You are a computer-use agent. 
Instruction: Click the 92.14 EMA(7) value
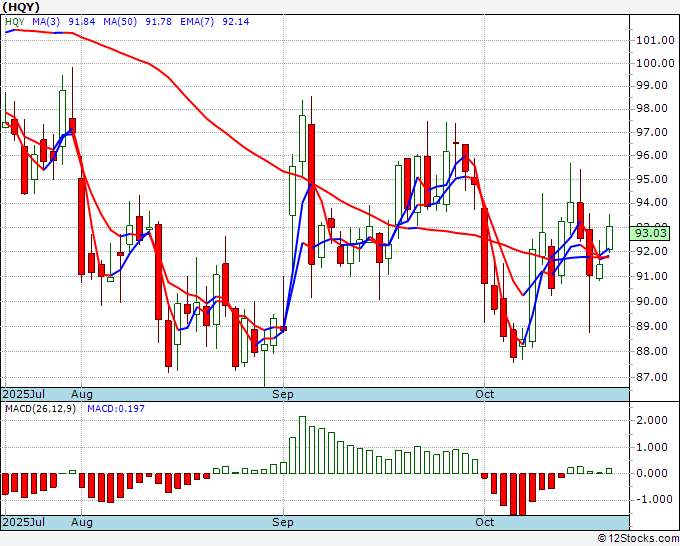click(x=235, y=22)
